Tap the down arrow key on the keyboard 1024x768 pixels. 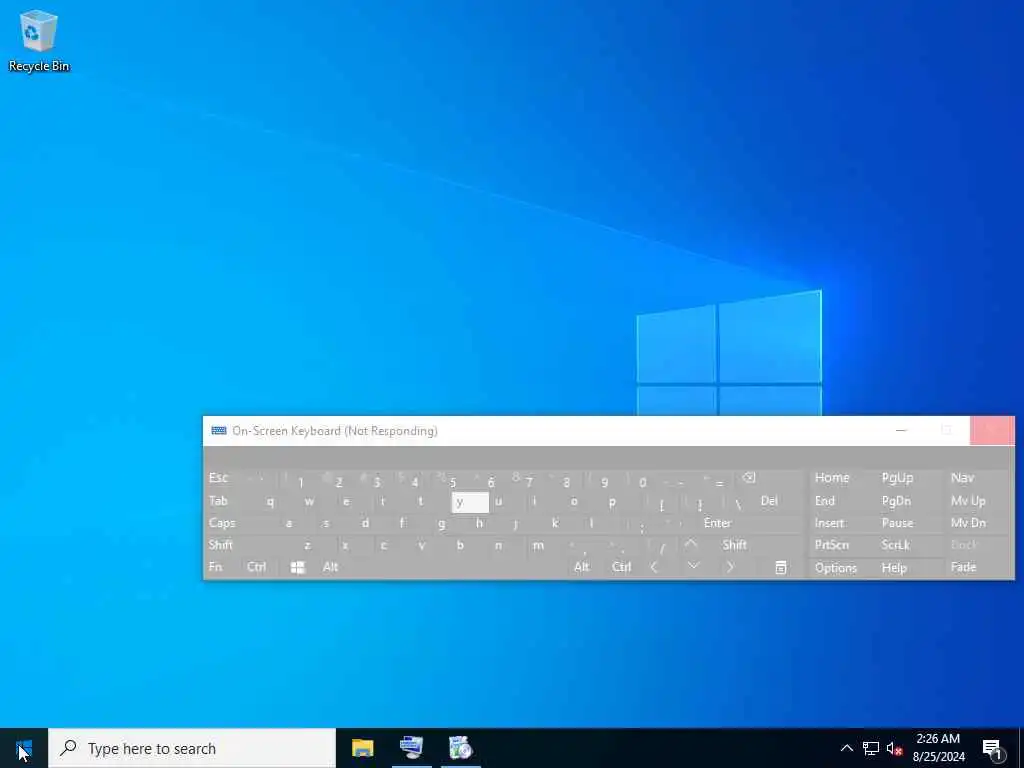tap(693, 566)
